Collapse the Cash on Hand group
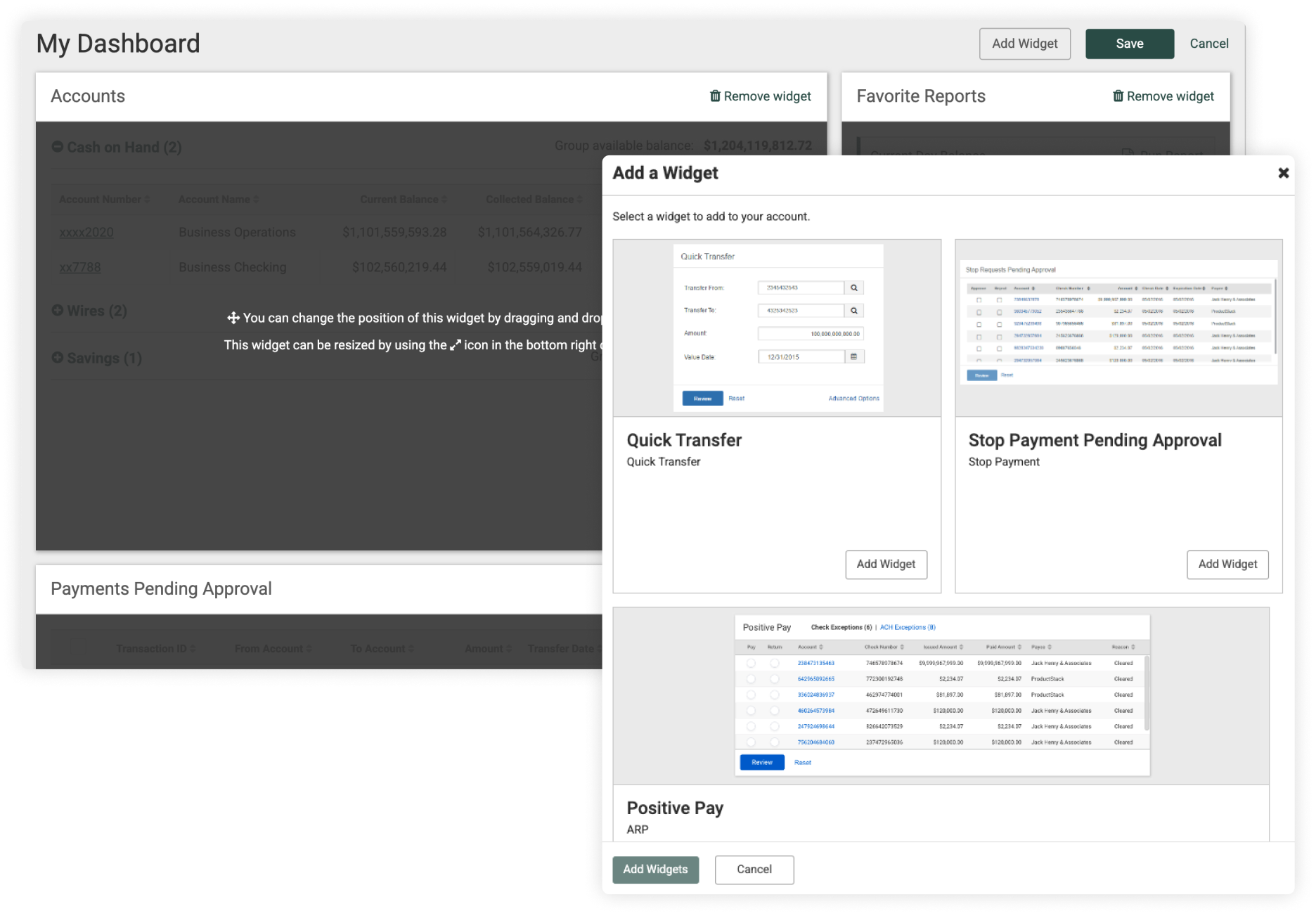The height and width of the screenshot is (916, 1316). coord(57,146)
